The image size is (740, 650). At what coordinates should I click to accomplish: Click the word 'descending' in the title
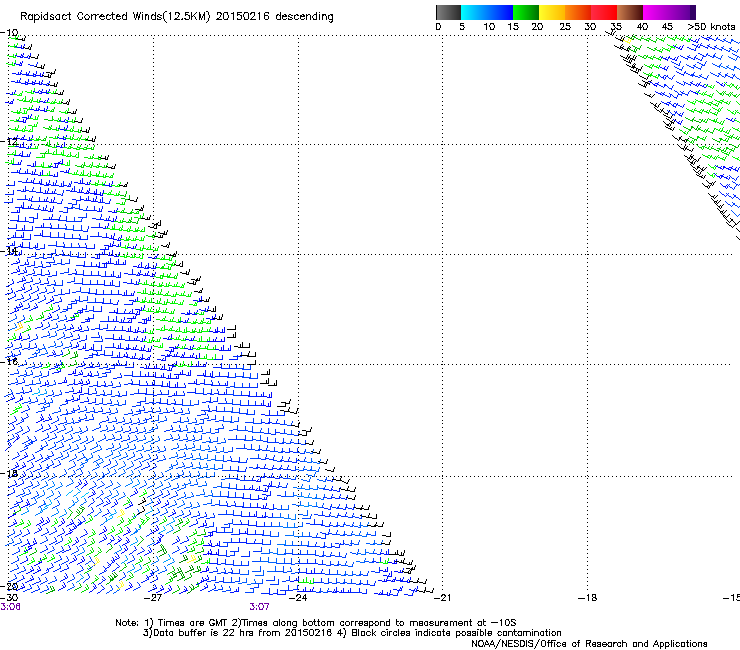click(x=304, y=17)
